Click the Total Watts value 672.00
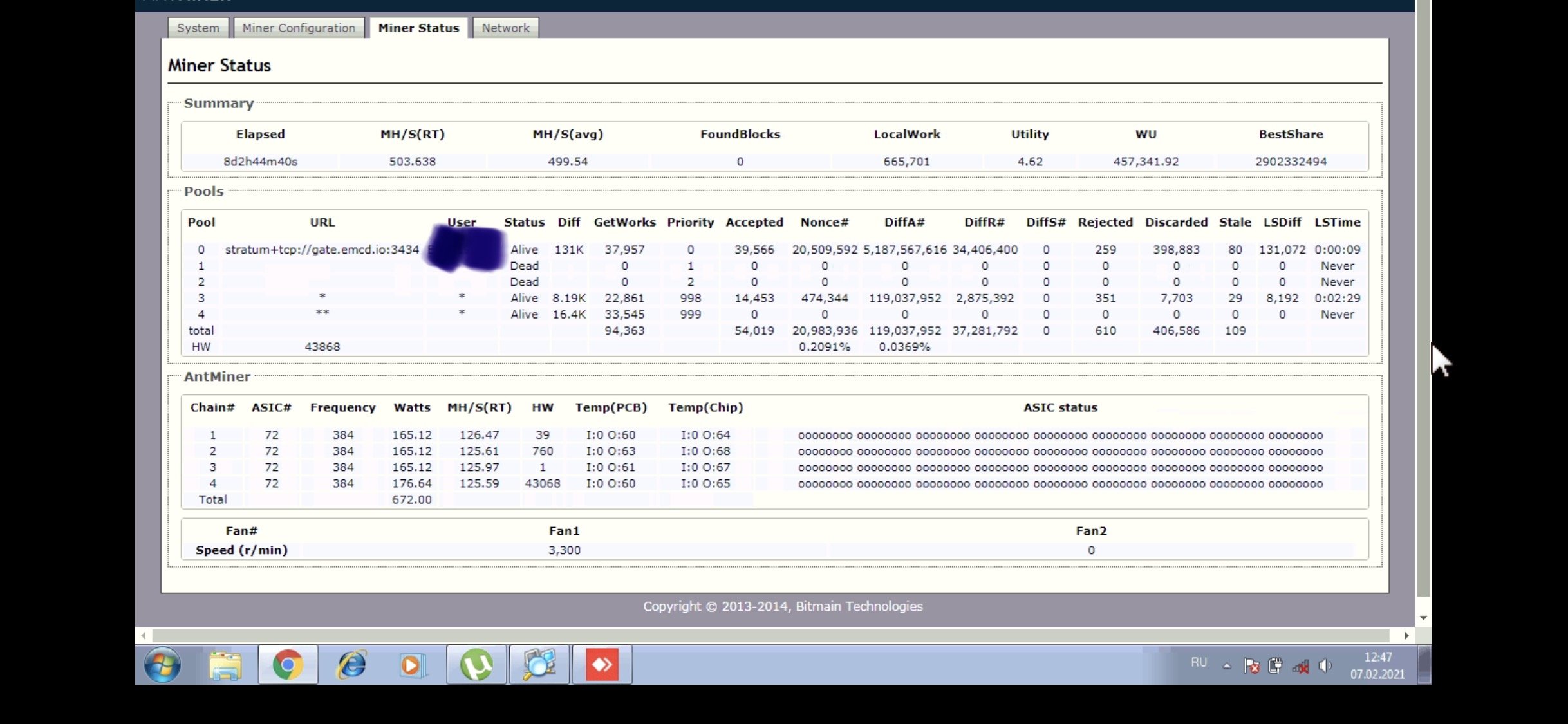 (412, 499)
